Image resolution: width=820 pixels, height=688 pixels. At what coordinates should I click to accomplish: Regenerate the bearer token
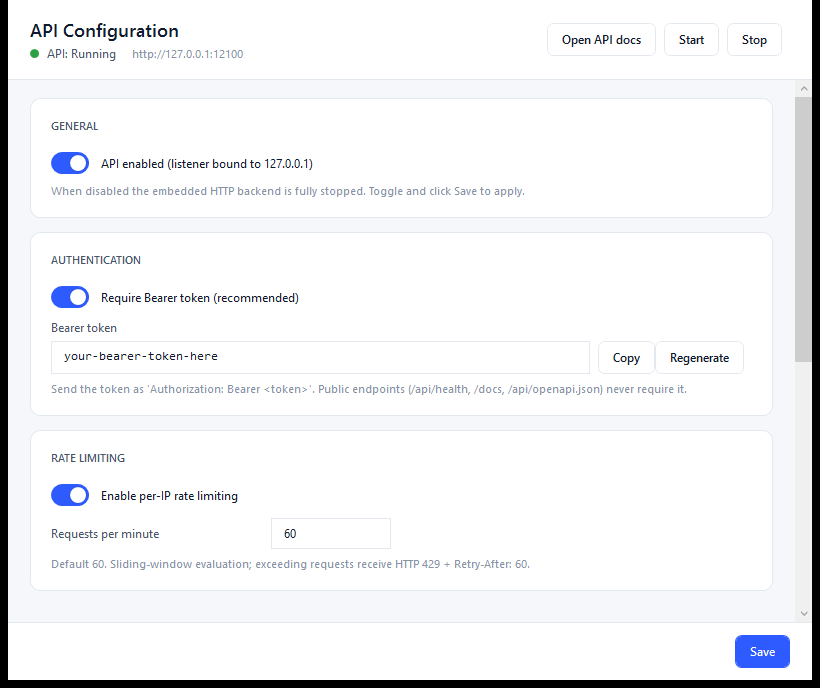699,358
